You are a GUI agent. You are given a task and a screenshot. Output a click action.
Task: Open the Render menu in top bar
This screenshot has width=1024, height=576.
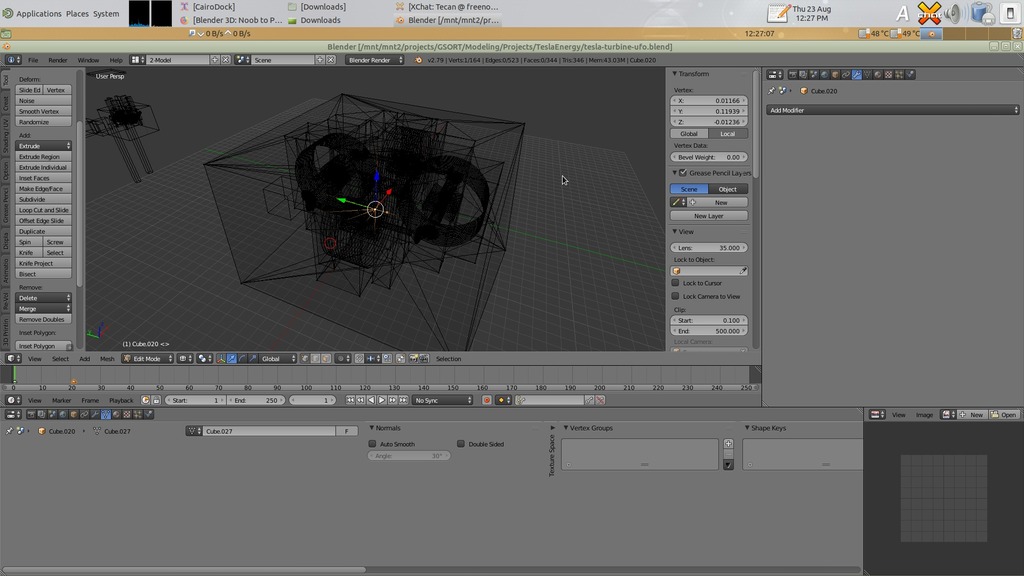pyautogui.click(x=58, y=60)
